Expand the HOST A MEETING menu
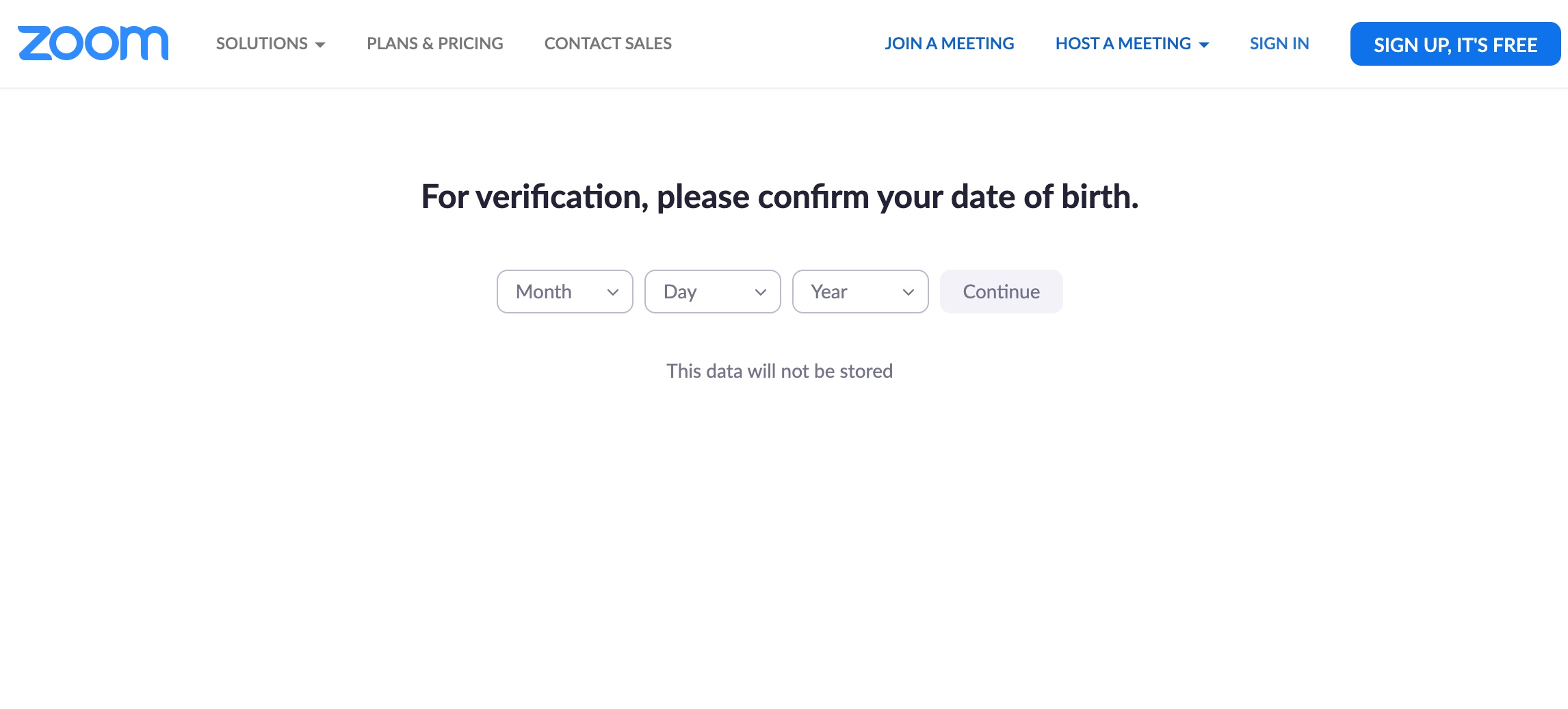This screenshot has width=1568, height=709. pyautogui.click(x=1132, y=44)
